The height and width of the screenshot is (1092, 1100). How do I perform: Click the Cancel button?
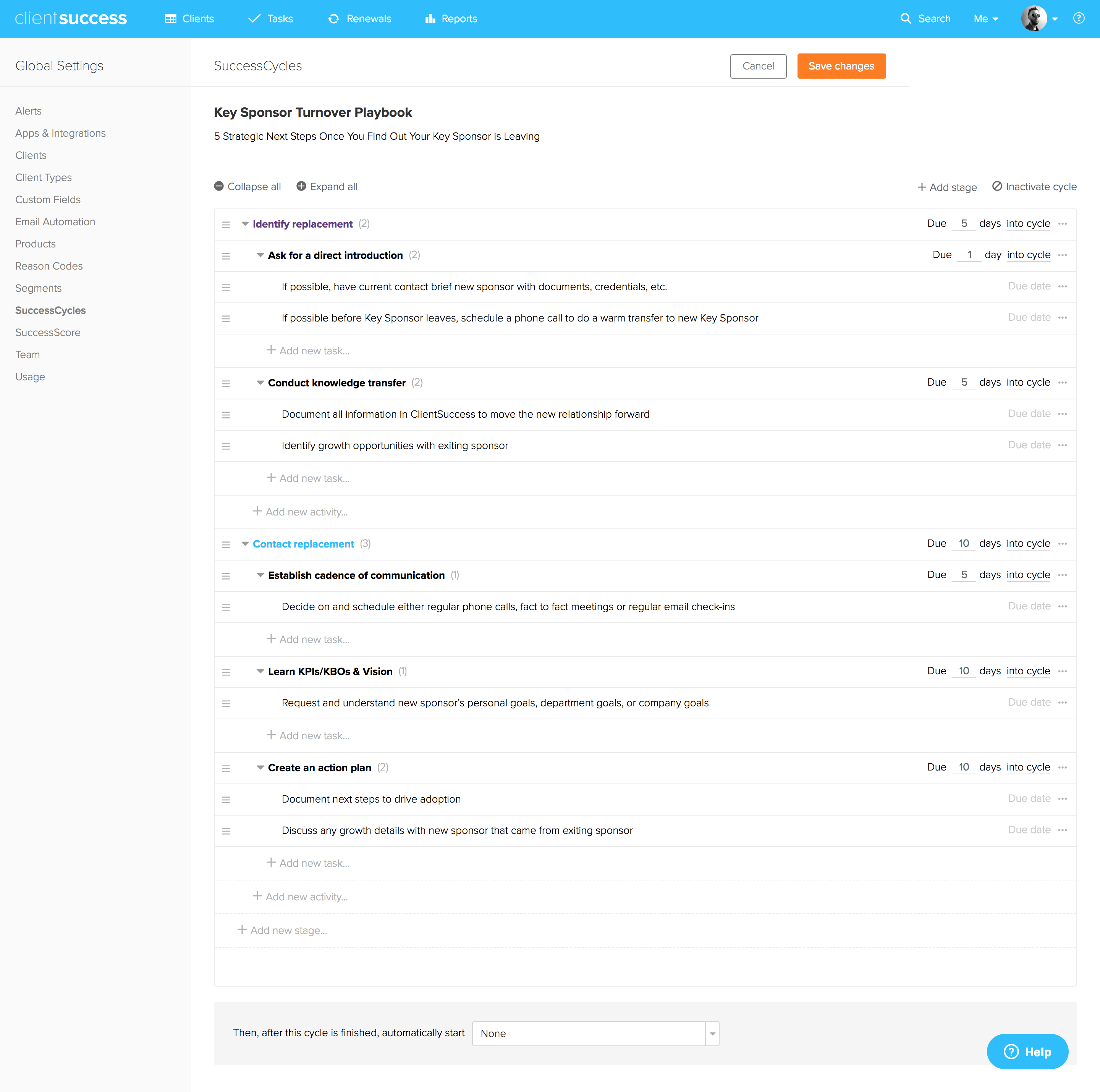pyautogui.click(x=758, y=66)
